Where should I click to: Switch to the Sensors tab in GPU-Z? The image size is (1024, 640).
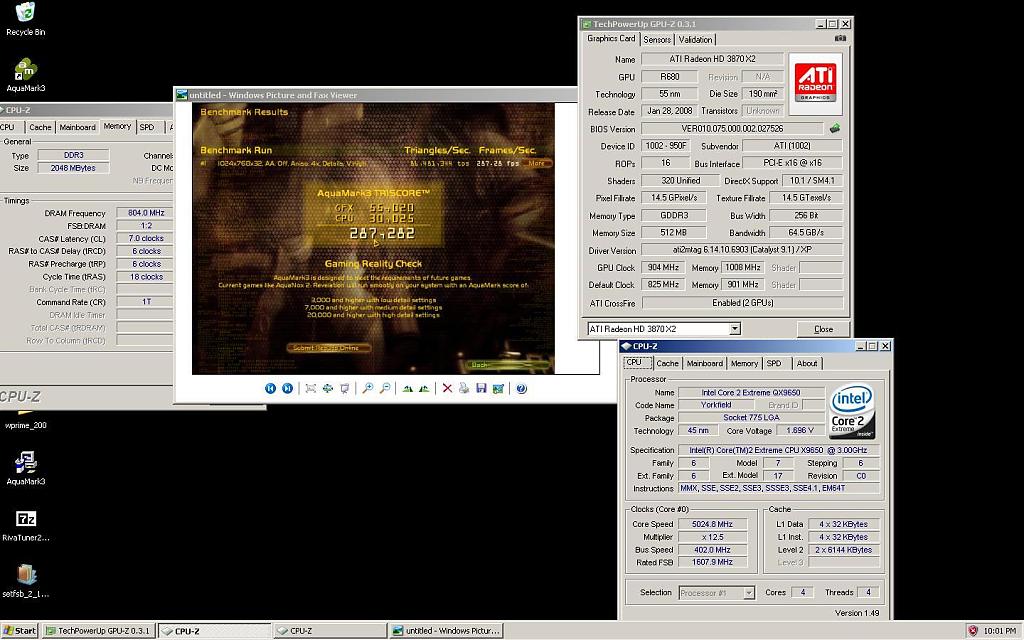click(x=657, y=40)
